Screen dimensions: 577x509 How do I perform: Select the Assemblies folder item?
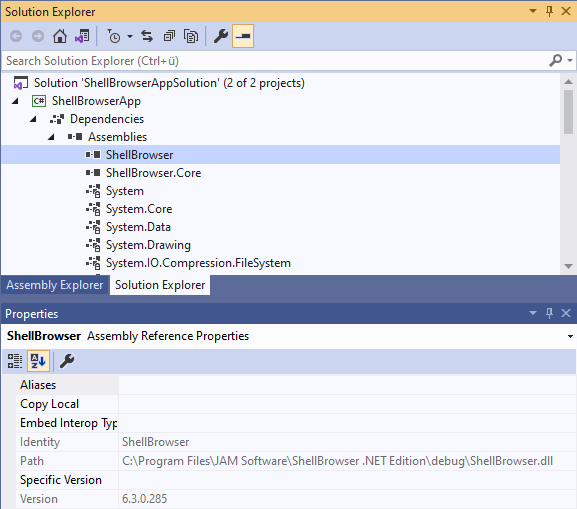tap(117, 137)
